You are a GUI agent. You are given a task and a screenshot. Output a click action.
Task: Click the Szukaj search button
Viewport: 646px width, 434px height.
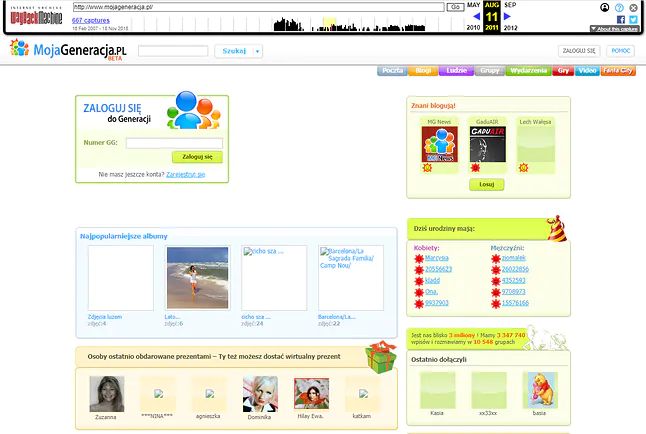tap(234, 51)
